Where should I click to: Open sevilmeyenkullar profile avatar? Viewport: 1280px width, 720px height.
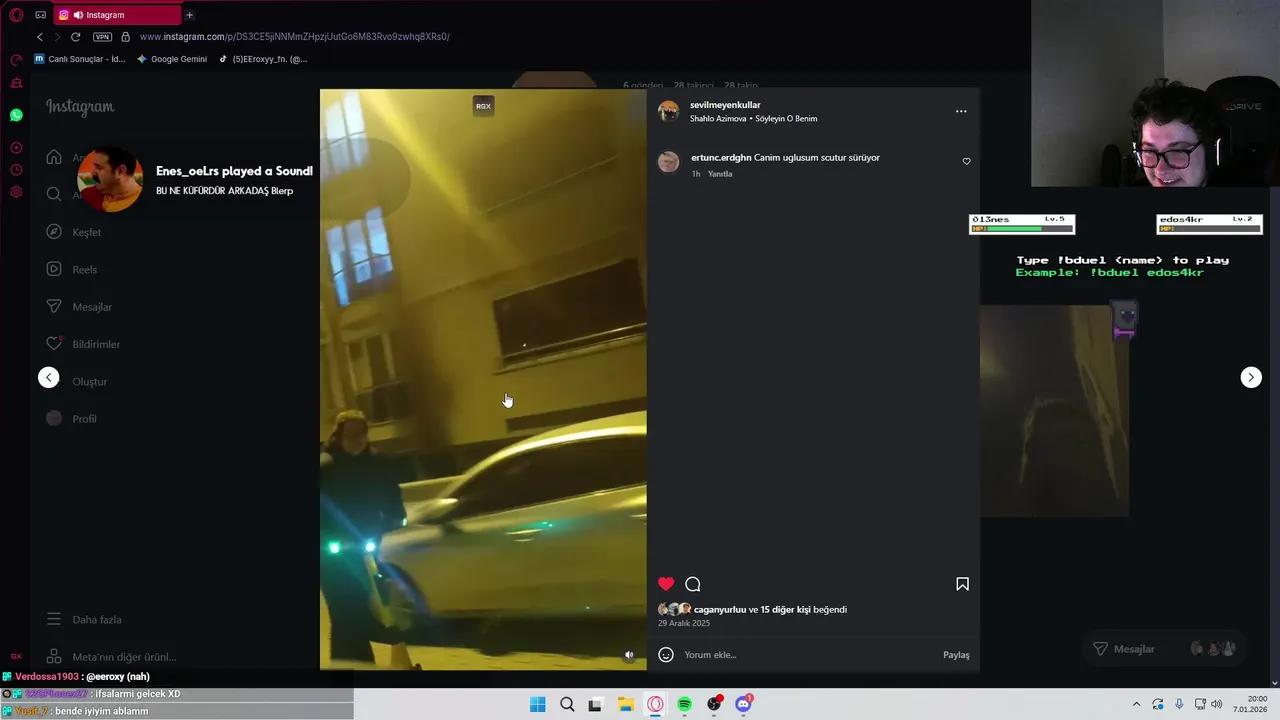point(668,111)
